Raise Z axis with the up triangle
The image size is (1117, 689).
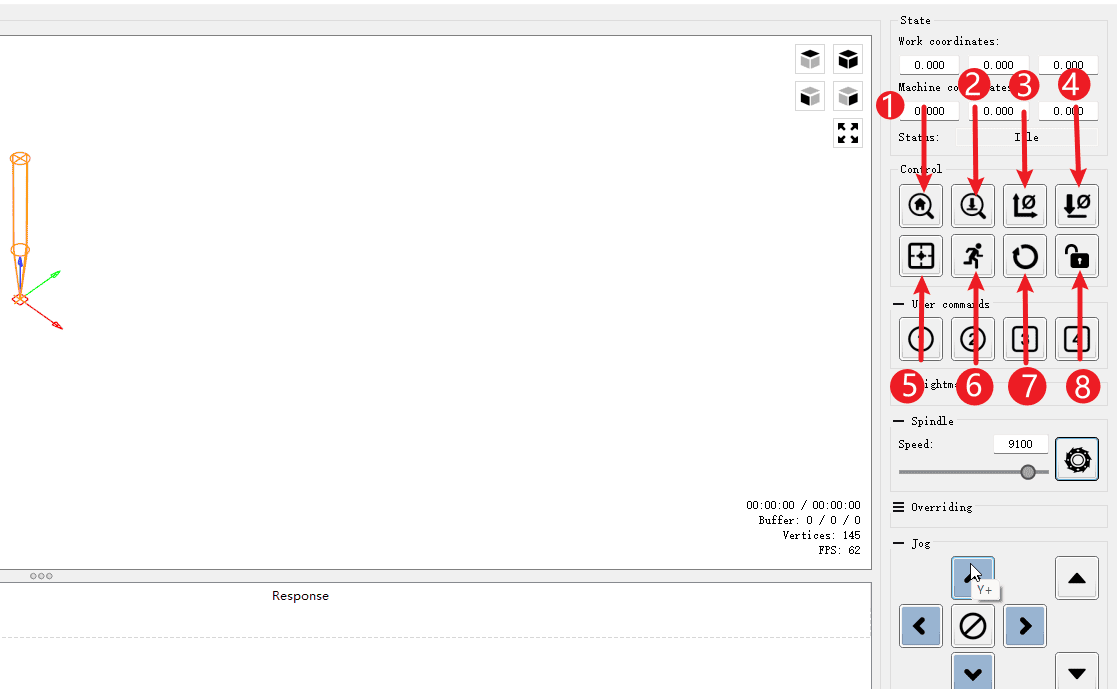pyautogui.click(x=1077, y=578)
